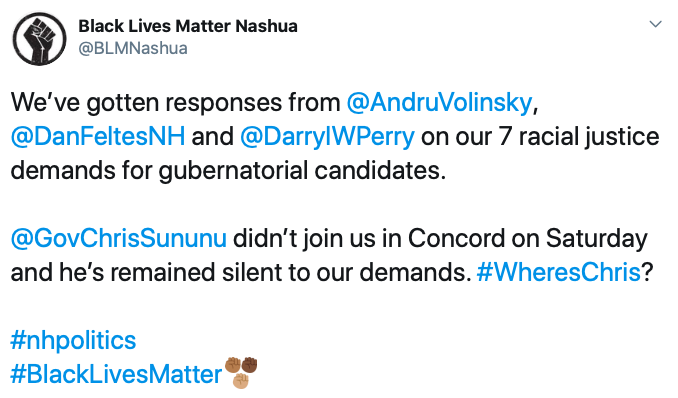Screen dimensions: 678x398
Task: Click the text "and he's remained silent to our demands."
Action: pos(240,273)
